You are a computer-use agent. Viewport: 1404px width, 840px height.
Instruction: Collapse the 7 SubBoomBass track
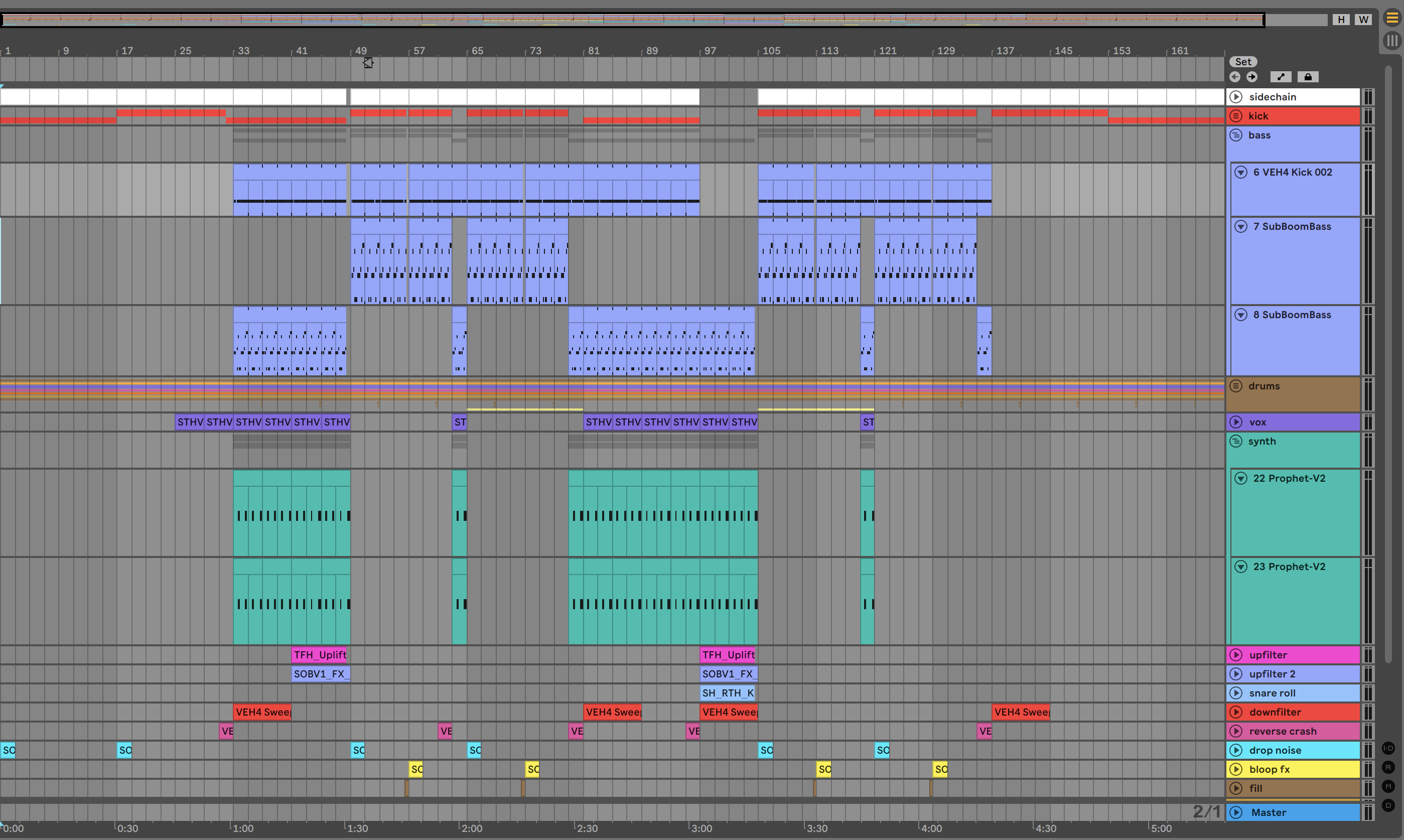click(x=1240, y=226)
